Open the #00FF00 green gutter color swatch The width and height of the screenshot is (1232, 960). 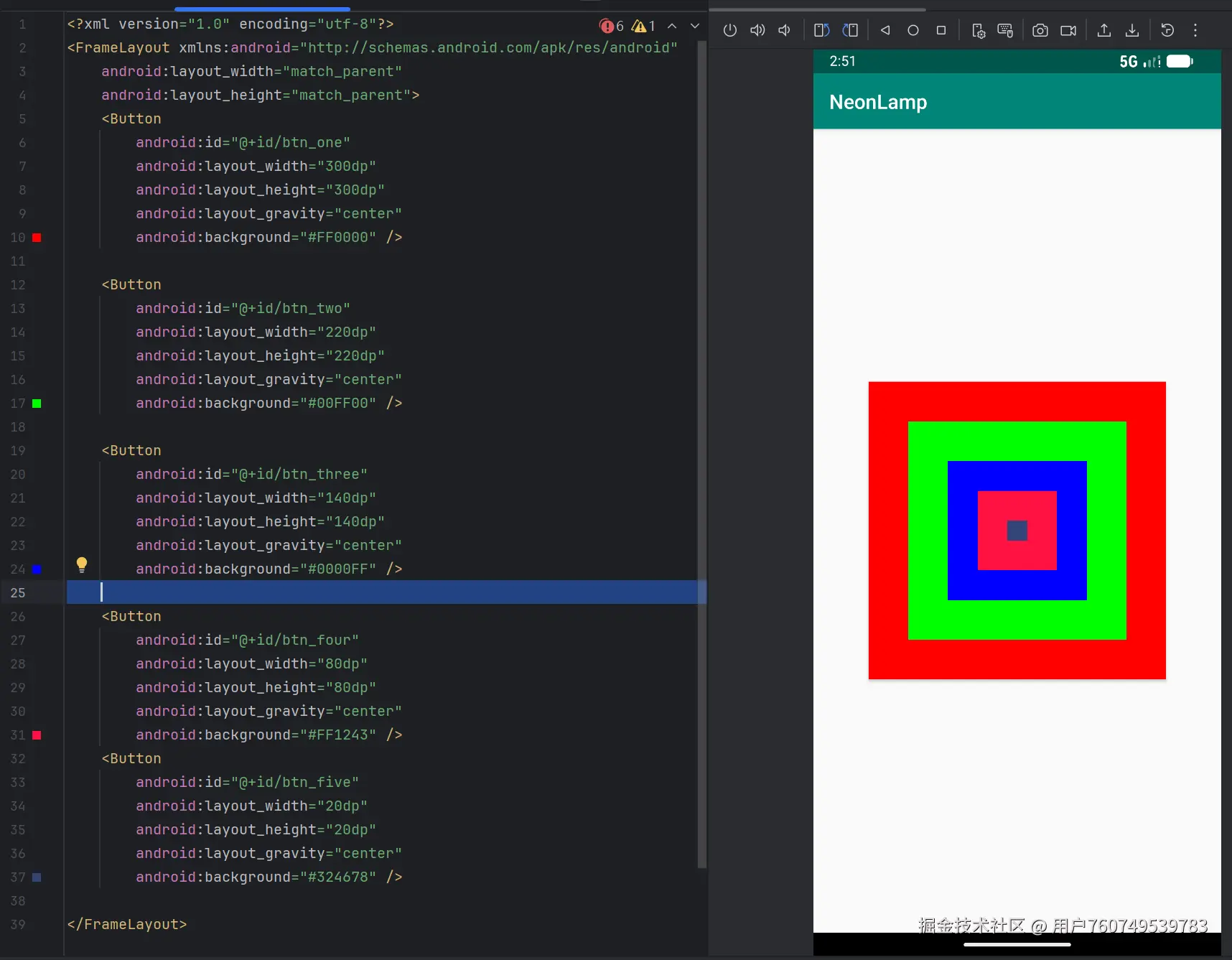click(37, 404)
